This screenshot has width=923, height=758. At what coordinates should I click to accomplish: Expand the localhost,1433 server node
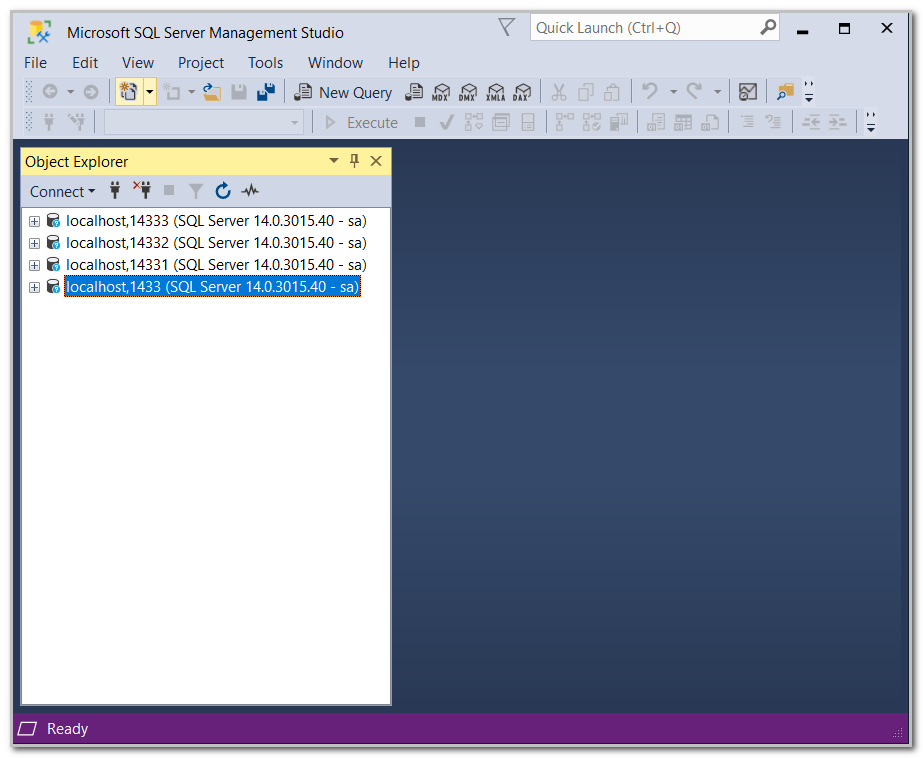(34, 286)
